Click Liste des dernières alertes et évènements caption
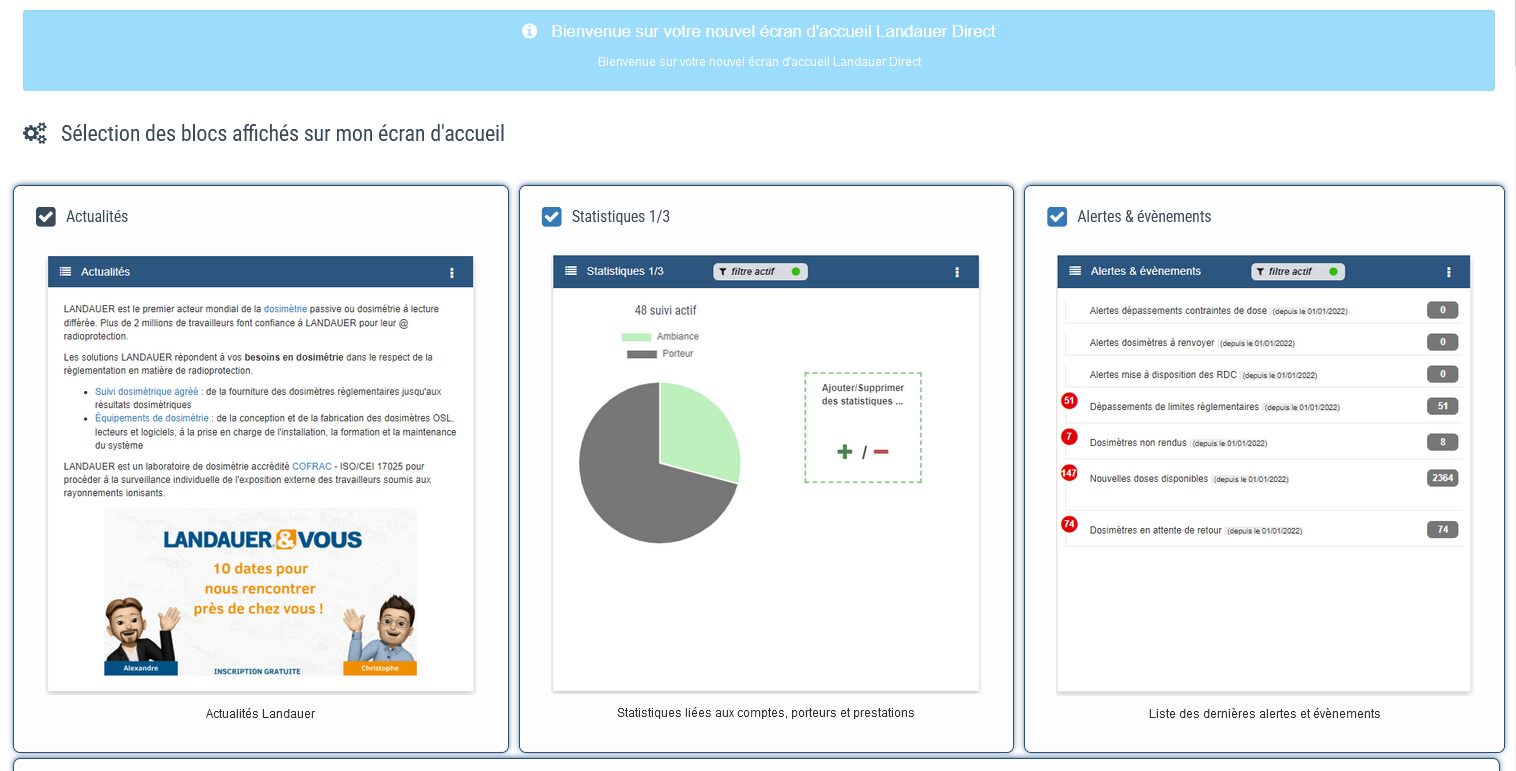The height and width of the screenshot is (771, 1516). coord(1265,714)
